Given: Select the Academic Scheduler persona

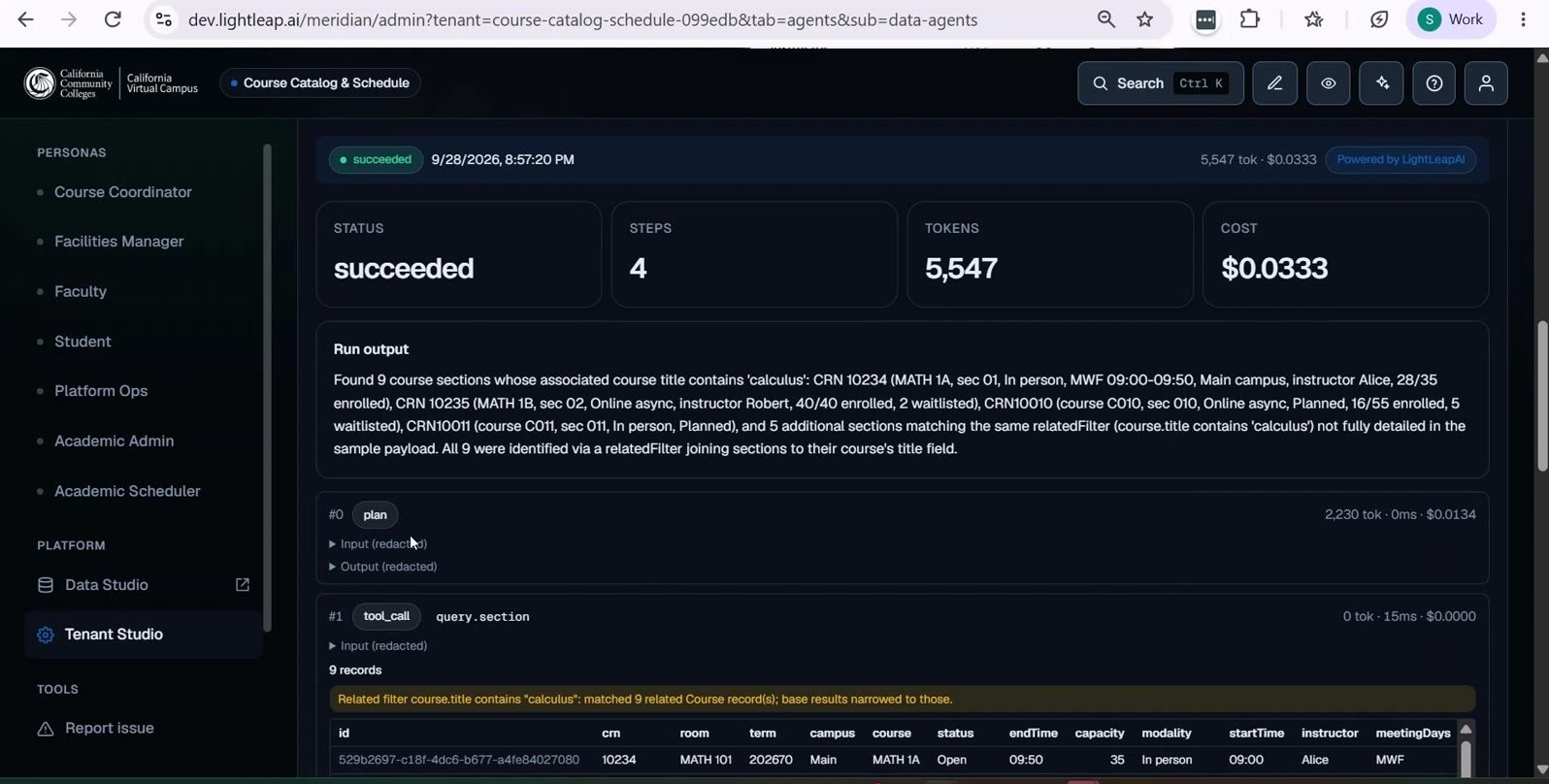Looking at the screenshot, I should (x=127, y=491).
